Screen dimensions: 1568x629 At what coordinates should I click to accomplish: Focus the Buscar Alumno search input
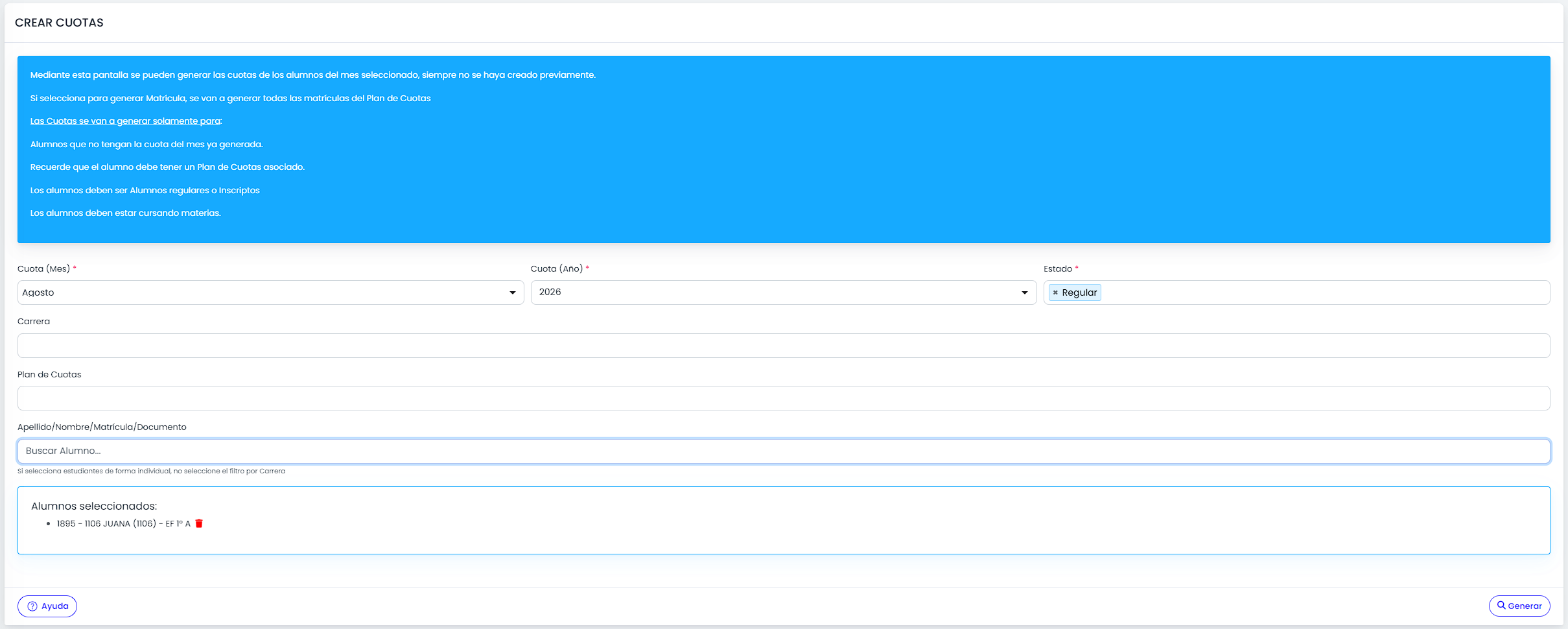coord(784,451)
